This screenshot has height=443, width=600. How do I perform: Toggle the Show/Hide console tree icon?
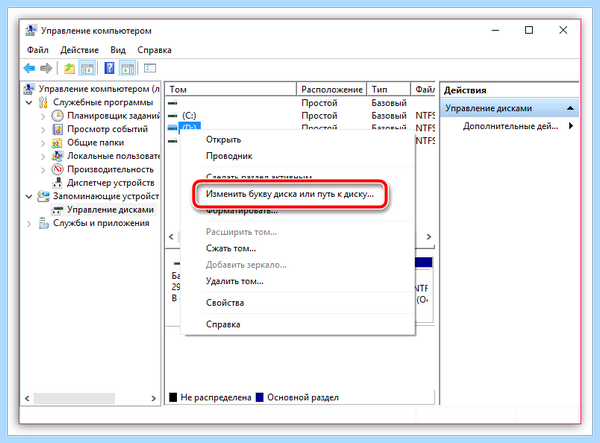point(87,68)
